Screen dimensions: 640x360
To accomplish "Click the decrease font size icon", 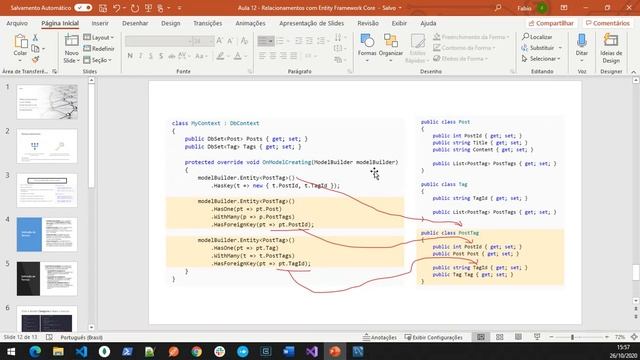I will pos(230,40).
